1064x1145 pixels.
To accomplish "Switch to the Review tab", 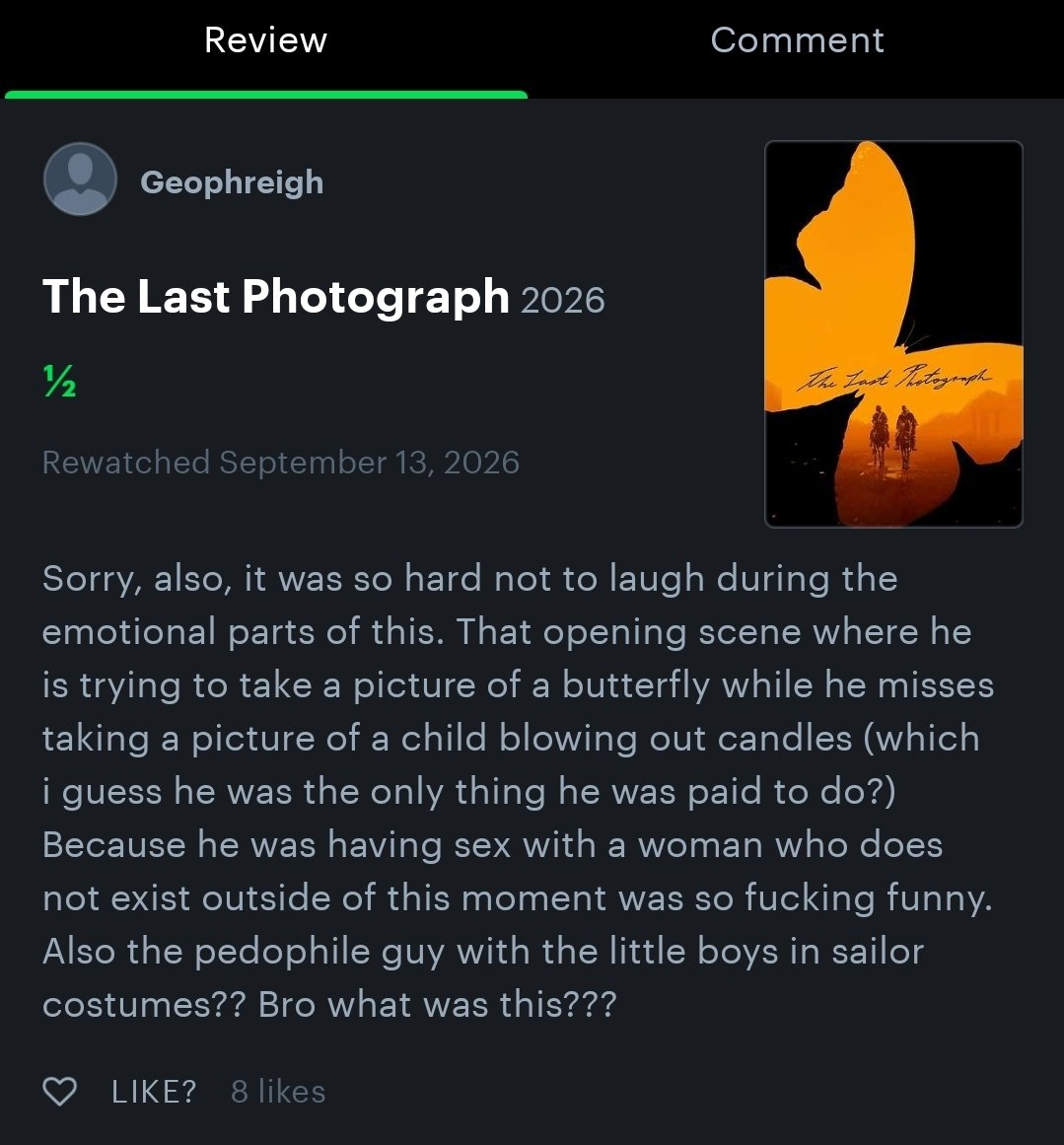I will 266,40.
